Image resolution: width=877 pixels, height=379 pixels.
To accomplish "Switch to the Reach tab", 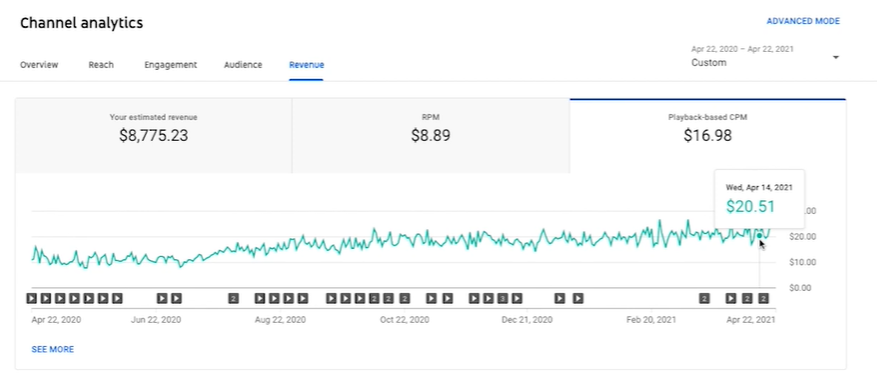I will click(101, 65).
